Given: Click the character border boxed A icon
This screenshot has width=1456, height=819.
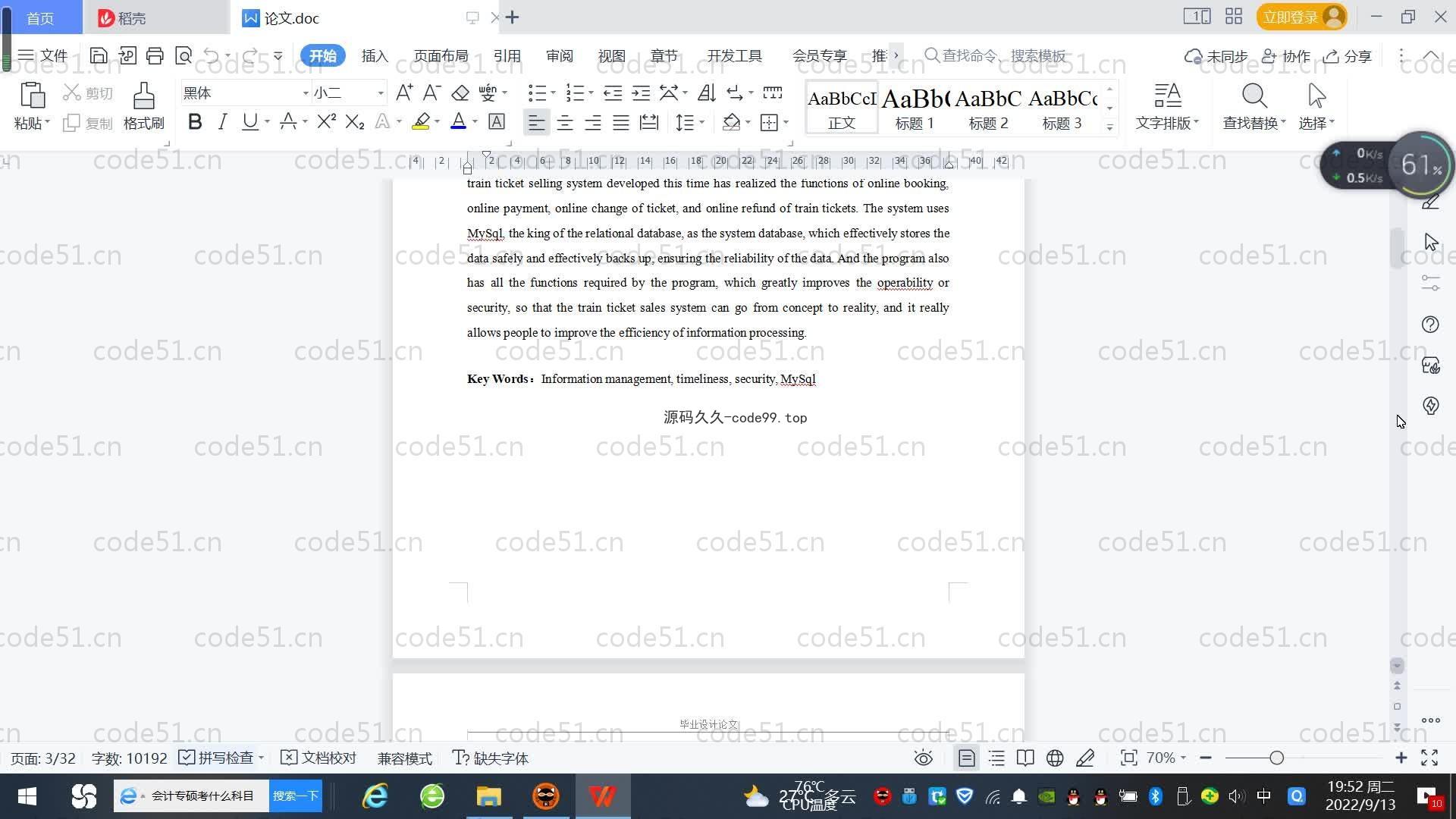Looking at the screenshot, I should (x=497, y=121).
